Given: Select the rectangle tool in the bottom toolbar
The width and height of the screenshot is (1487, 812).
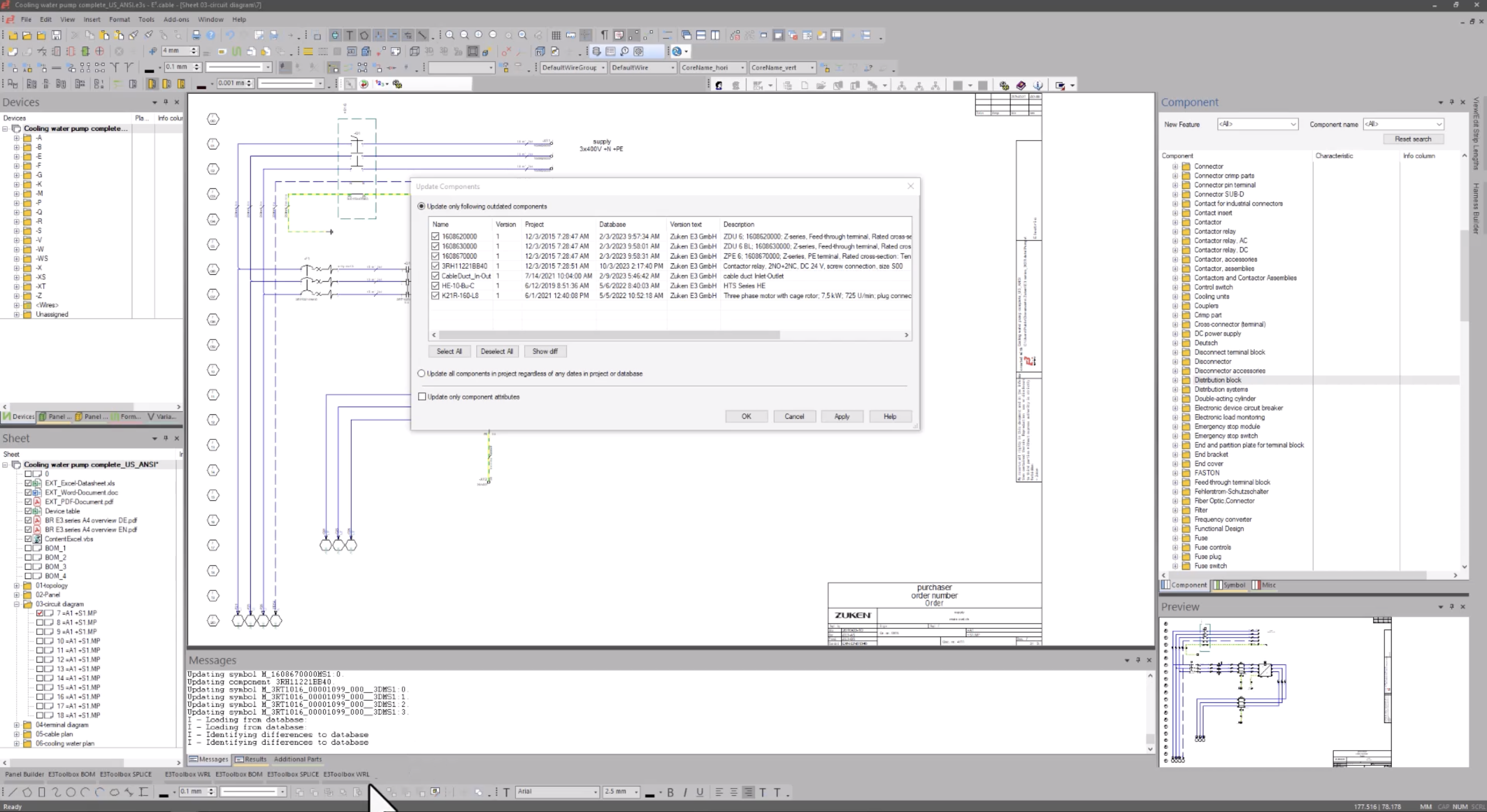Looking at the screenshot, I should (42, 792).
